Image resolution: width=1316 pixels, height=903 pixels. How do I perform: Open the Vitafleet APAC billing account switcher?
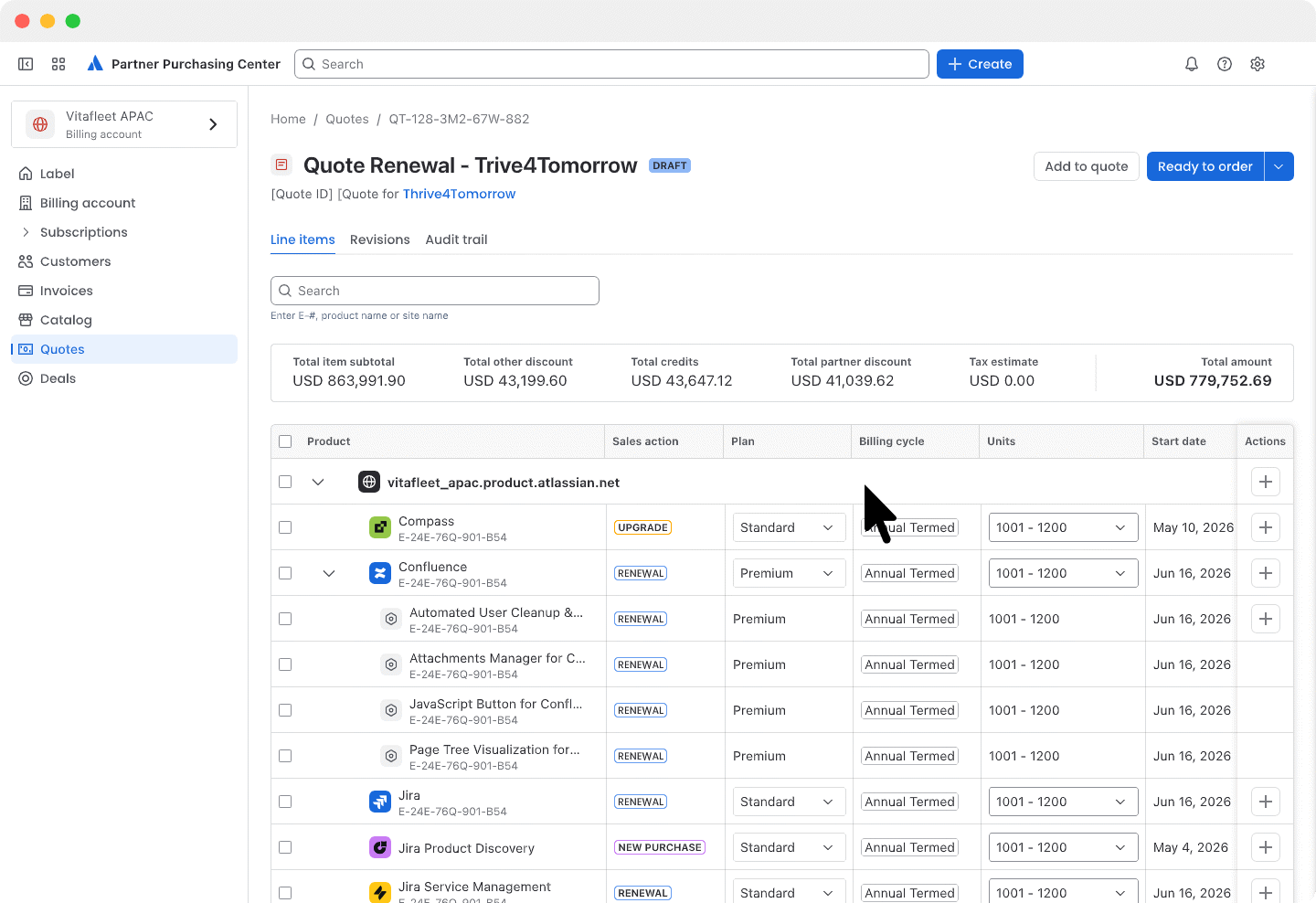click(x=124, y=124)
